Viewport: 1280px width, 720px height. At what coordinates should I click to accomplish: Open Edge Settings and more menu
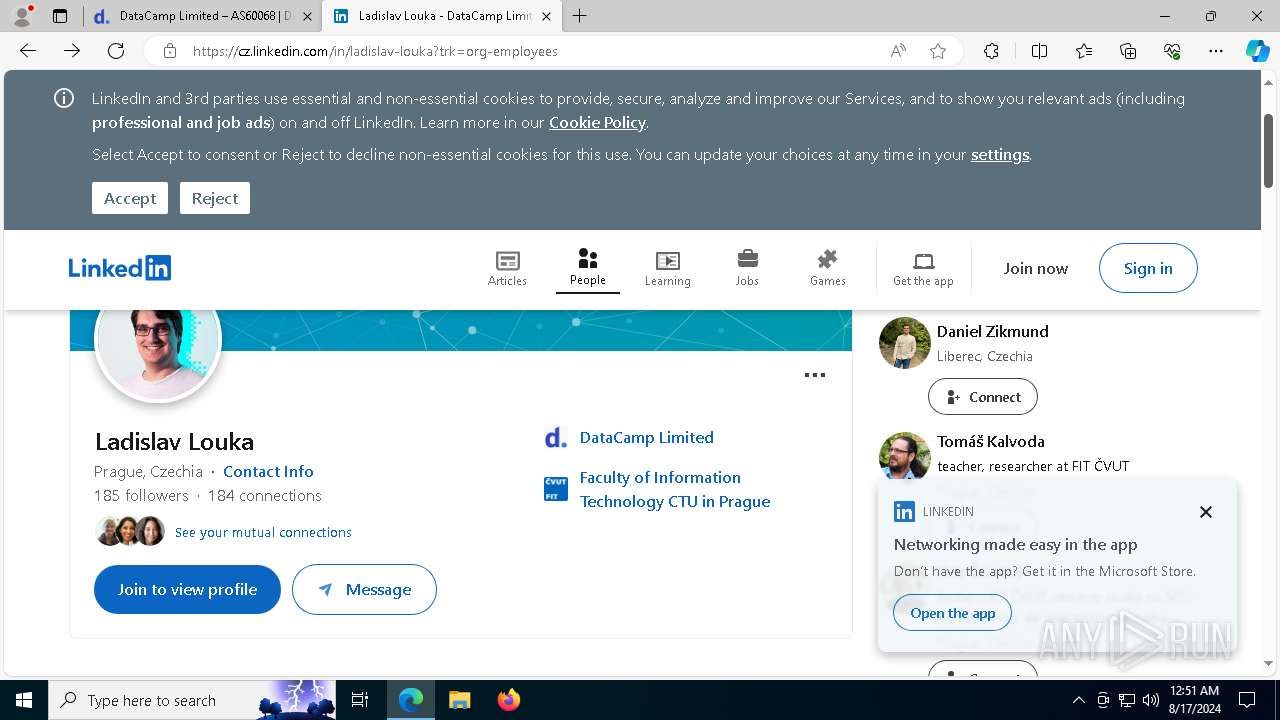coord(1216,51)
